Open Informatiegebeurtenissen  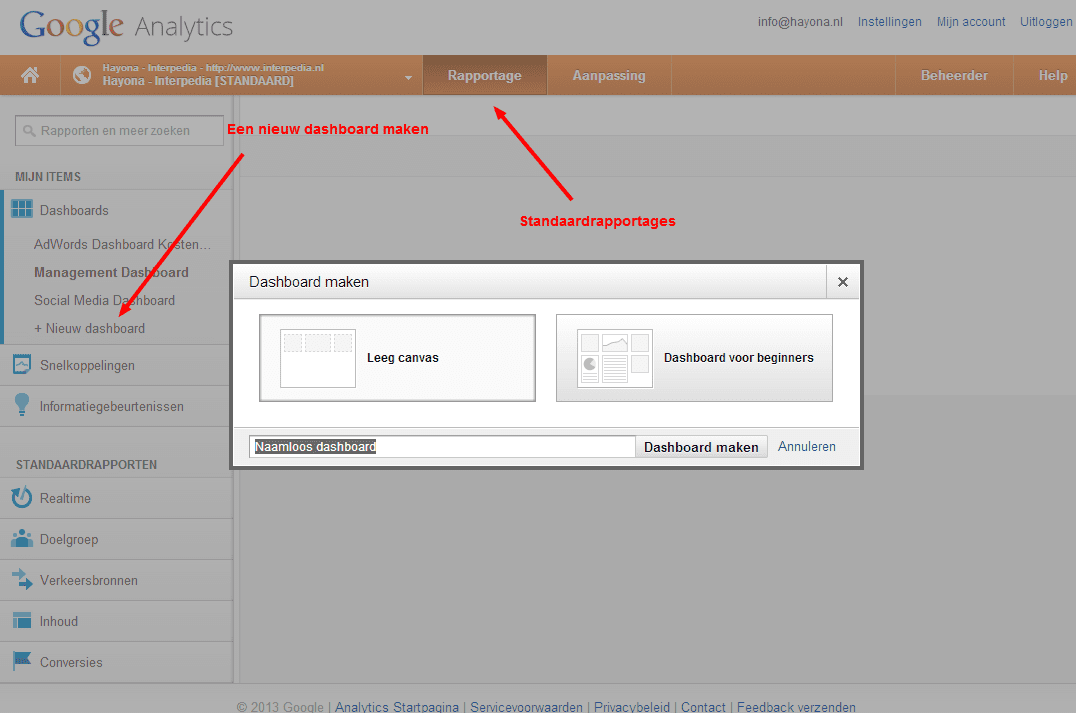(112, 407)
